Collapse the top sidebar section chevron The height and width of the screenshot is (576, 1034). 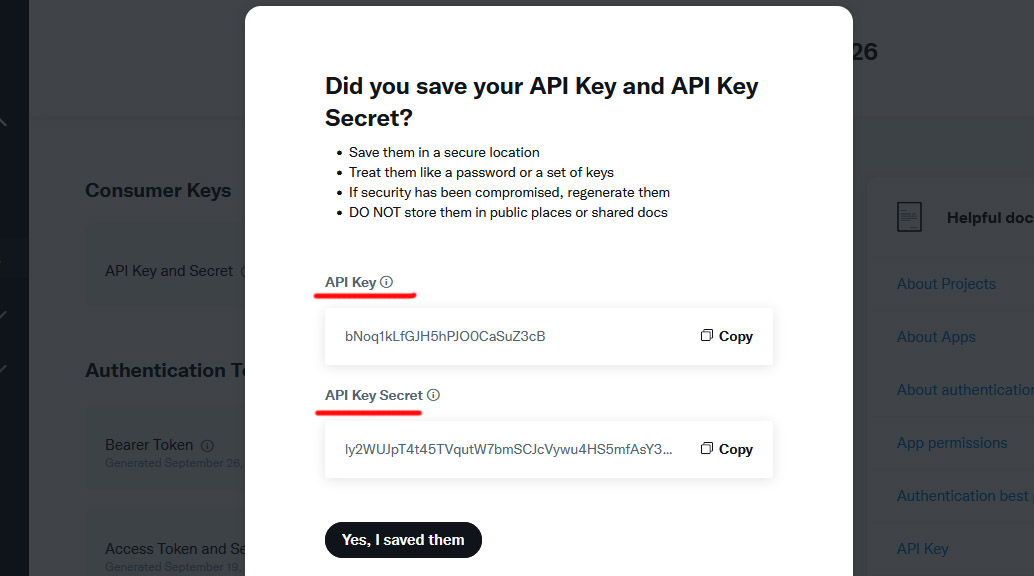coord(3,122)
